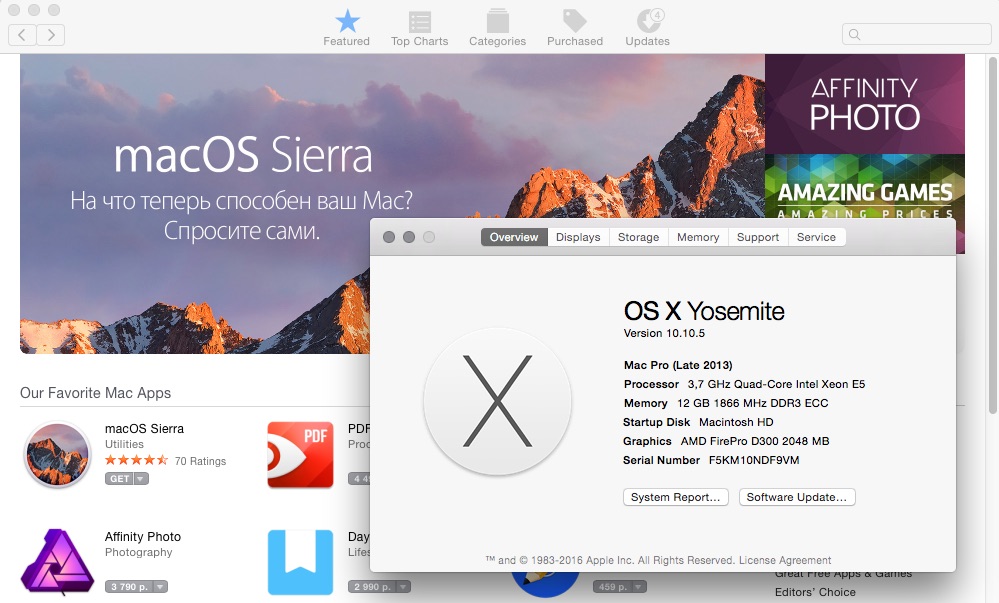Click the startup disk value Macintosh HD

736,422
